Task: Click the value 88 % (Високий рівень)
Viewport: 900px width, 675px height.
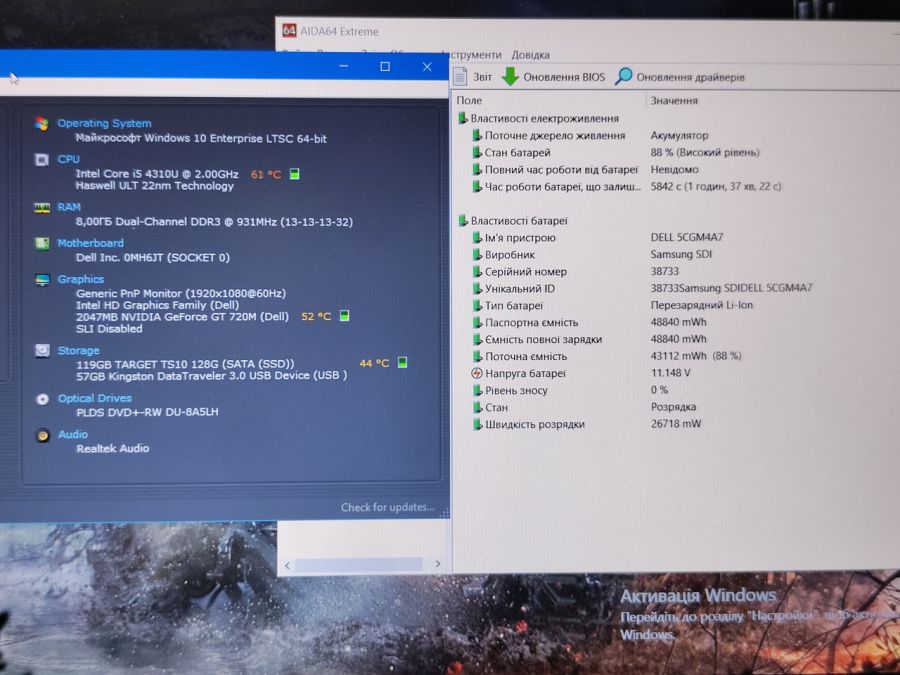Action: tap(705, 152)
